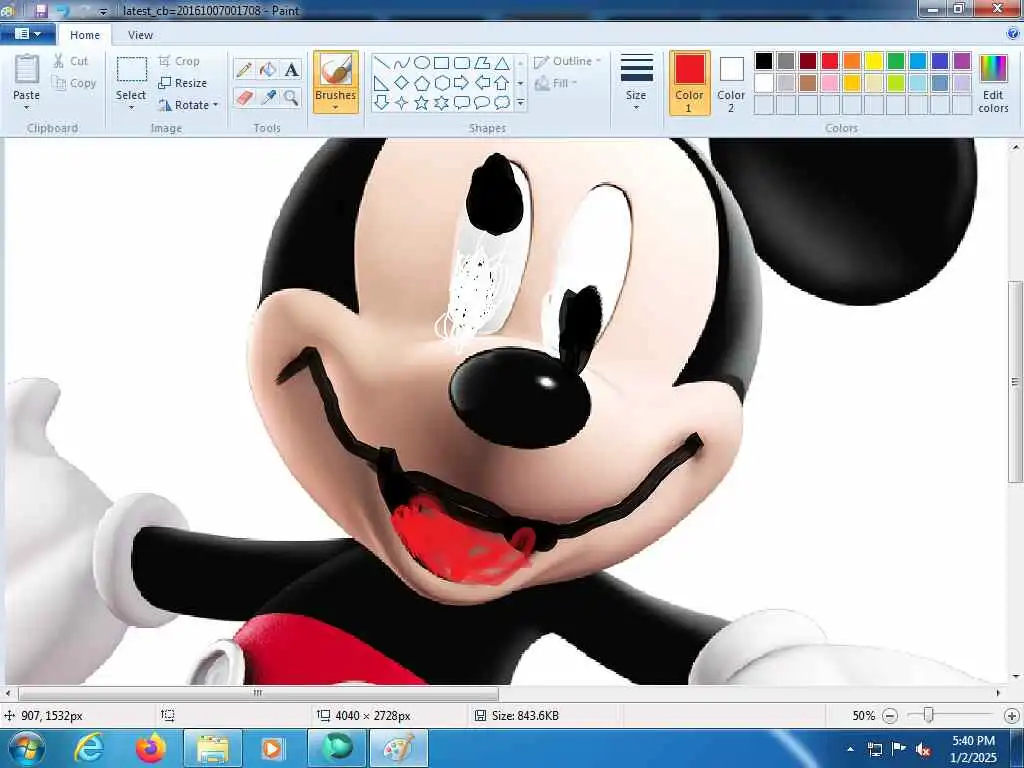
Task: Click the zoom in plus button
Action: coord(1012,716)
